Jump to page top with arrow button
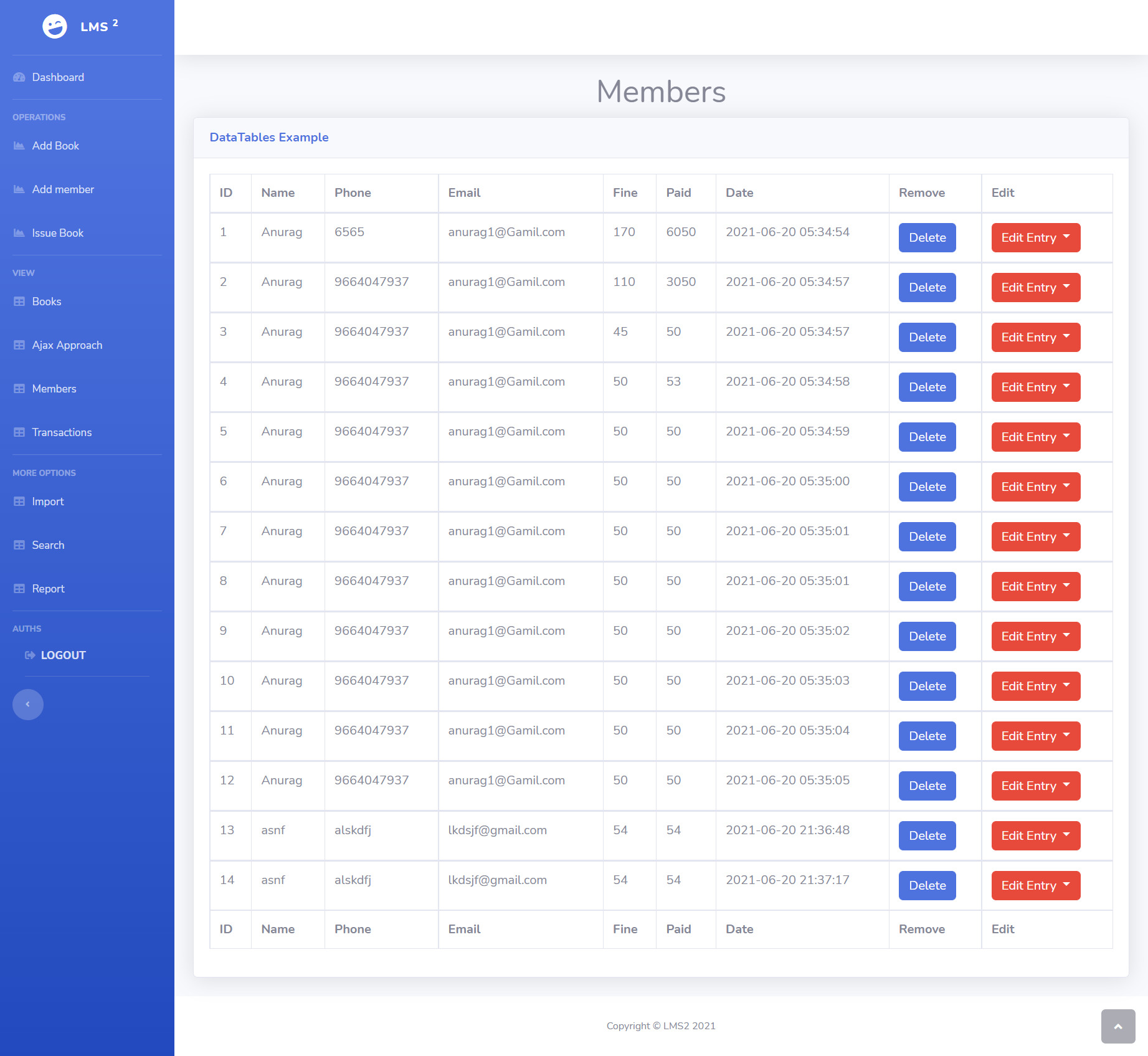The height and width of the screenshot is (1056, 1148). (x=1118, y=1026)
